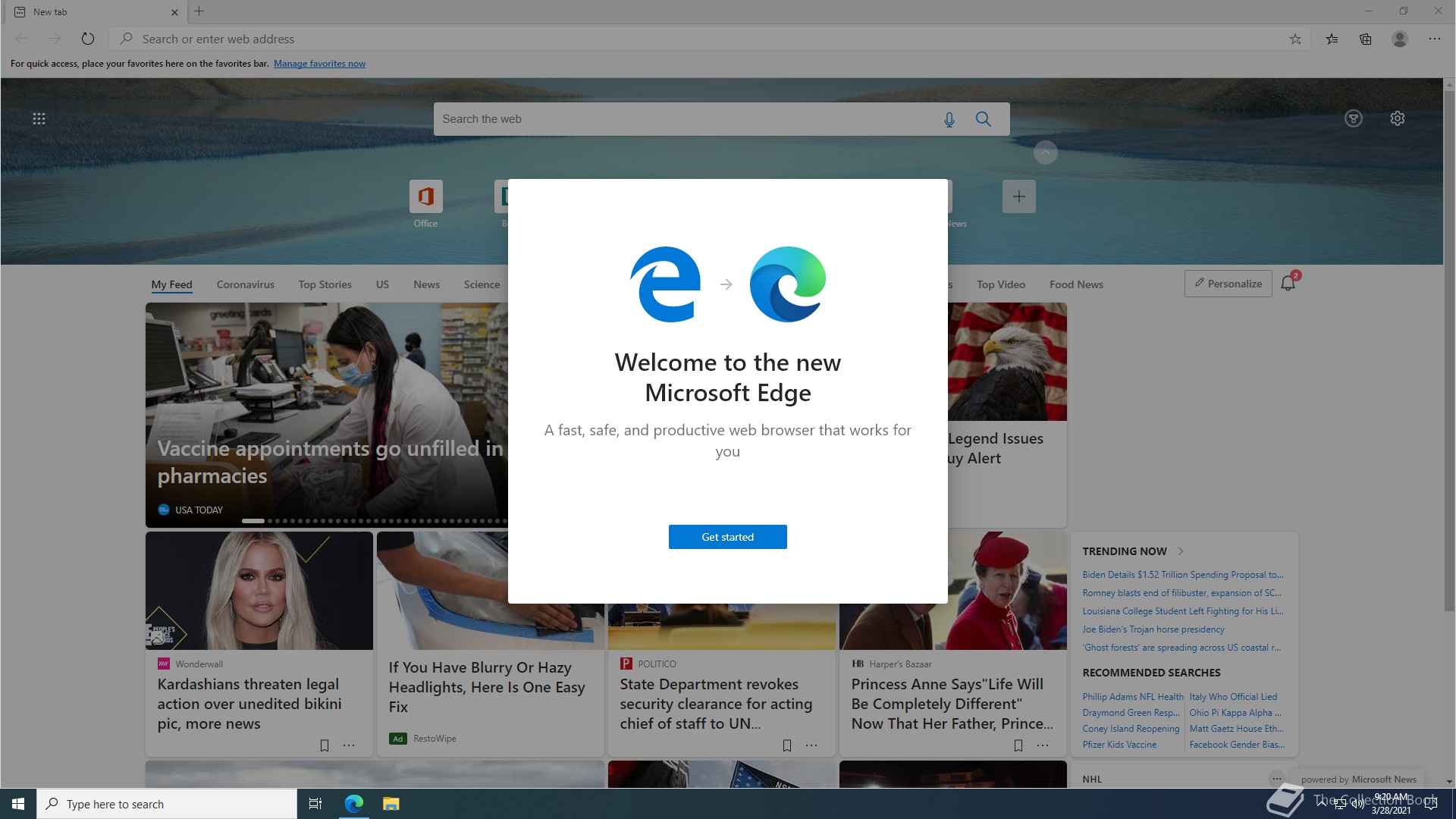The image size is (1456, 819).
Task: Open the Windows Start menu
Action: pos(18,804)
